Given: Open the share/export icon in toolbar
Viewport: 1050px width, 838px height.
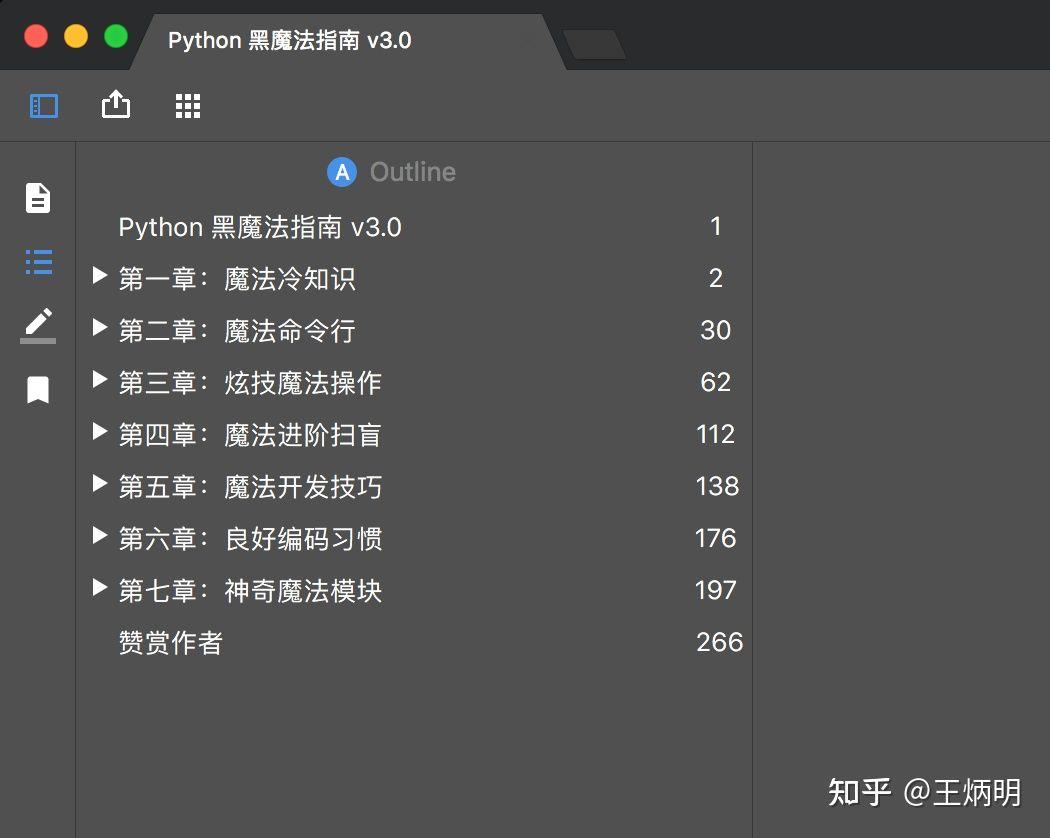Looking at the screenshot, I should click(x=116, y=105).
